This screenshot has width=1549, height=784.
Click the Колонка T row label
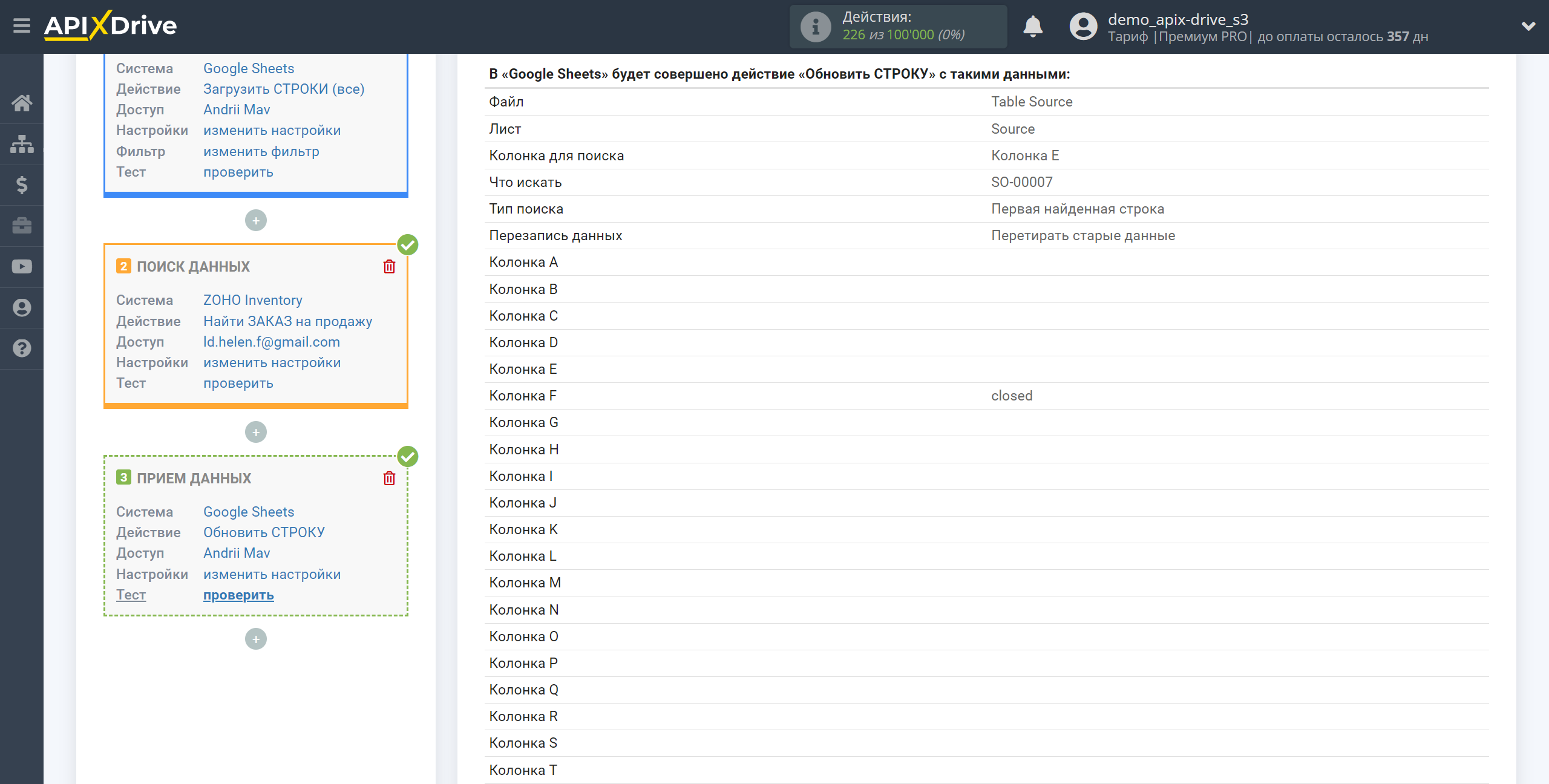click(523, 770)
